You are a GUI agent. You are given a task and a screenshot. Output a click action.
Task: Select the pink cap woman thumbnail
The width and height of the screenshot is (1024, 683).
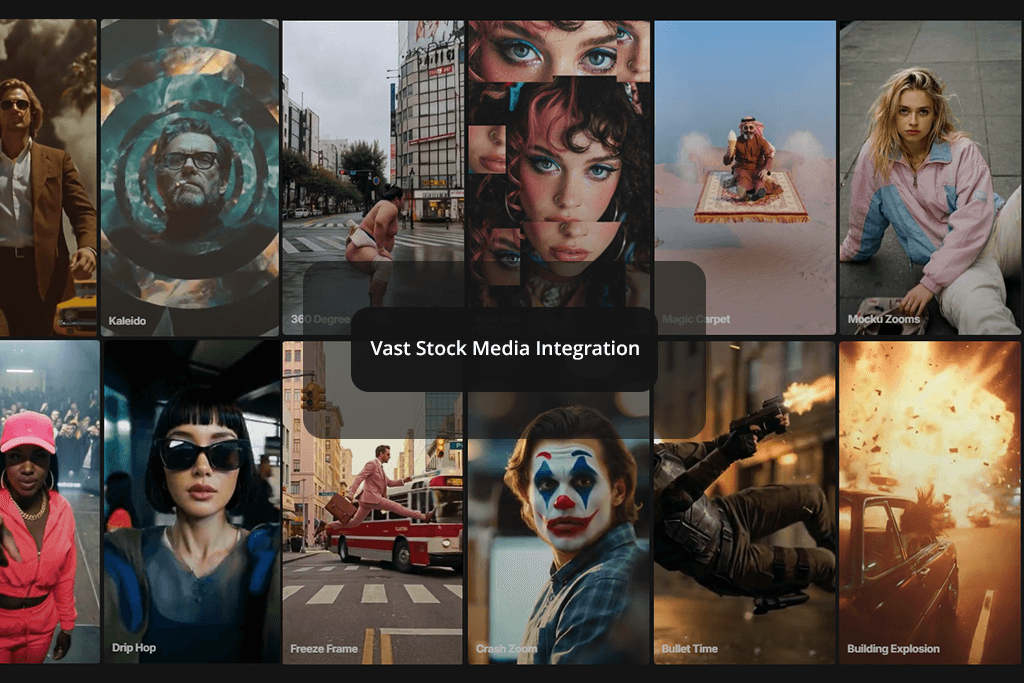pos(50,501)
